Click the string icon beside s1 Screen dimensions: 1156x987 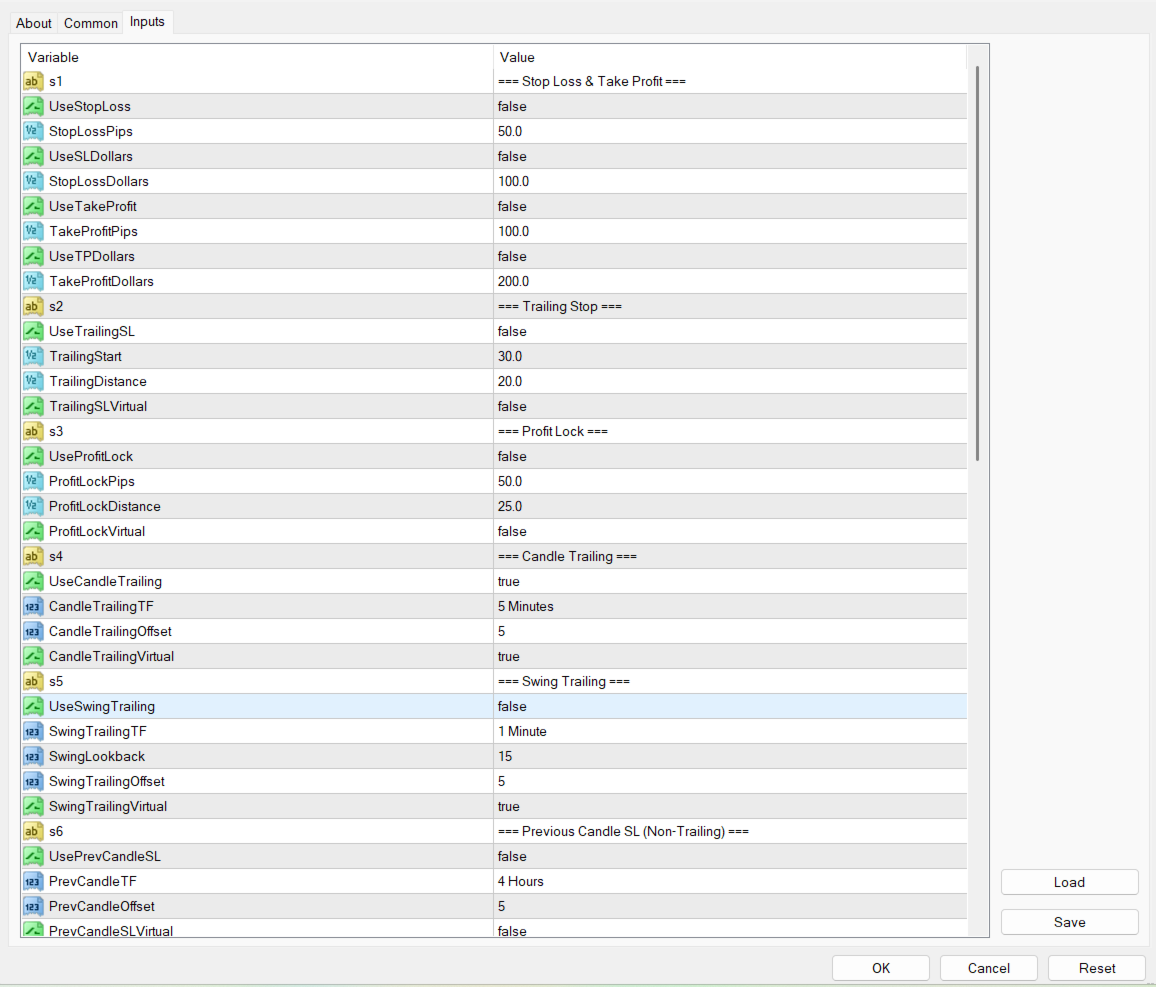[x=33, y=81]
